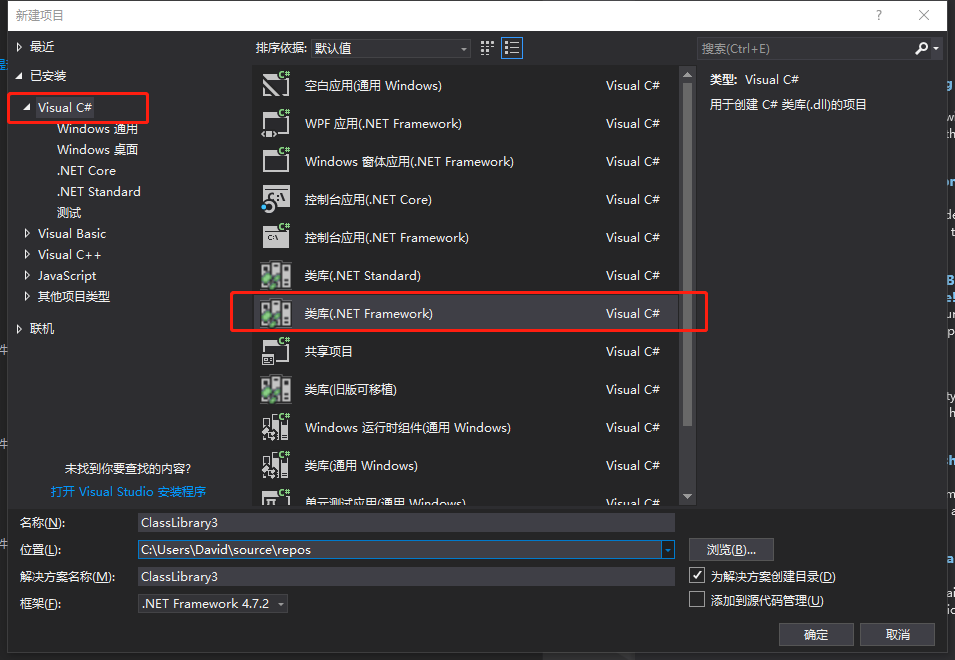Click the 类库(通用 Windows) template icon

click(276, 465)
